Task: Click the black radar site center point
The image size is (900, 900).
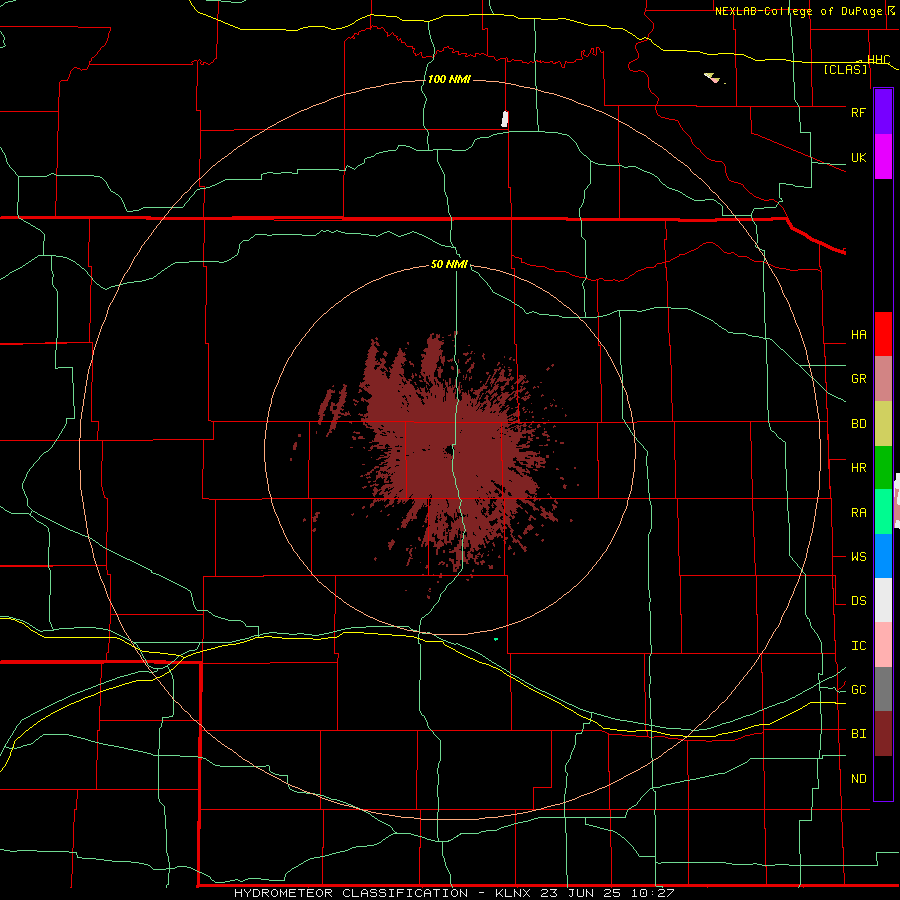Action: click(x=449, y=451)
